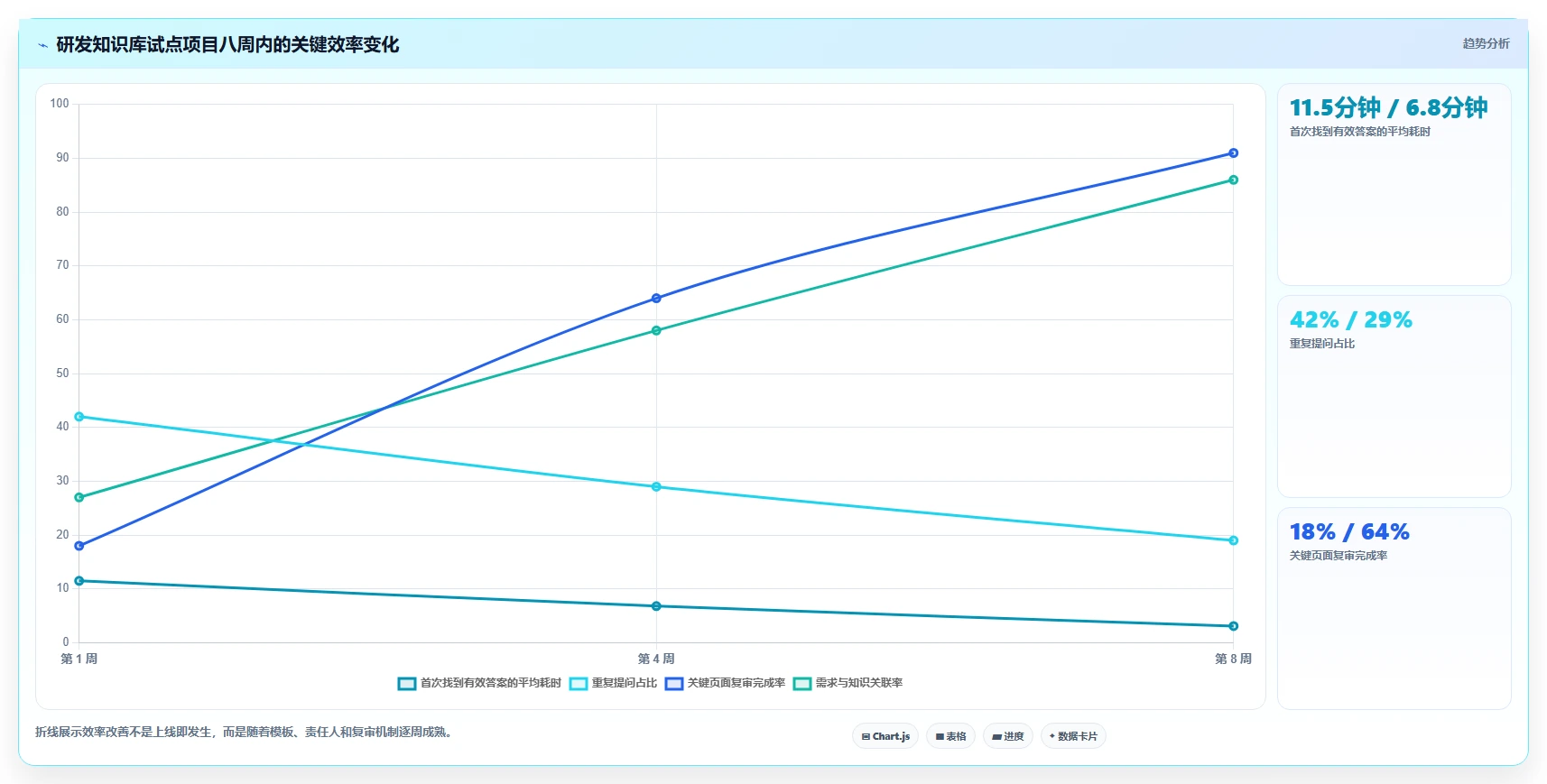Click the Chart.js tag chip
The image size is (1547, 784).
coord(885,736)
